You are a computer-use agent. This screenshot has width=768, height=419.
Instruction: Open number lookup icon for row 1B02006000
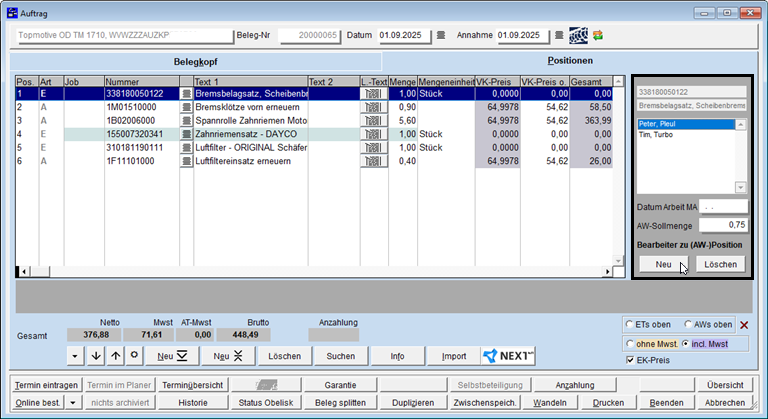click(x=186, y=121)
